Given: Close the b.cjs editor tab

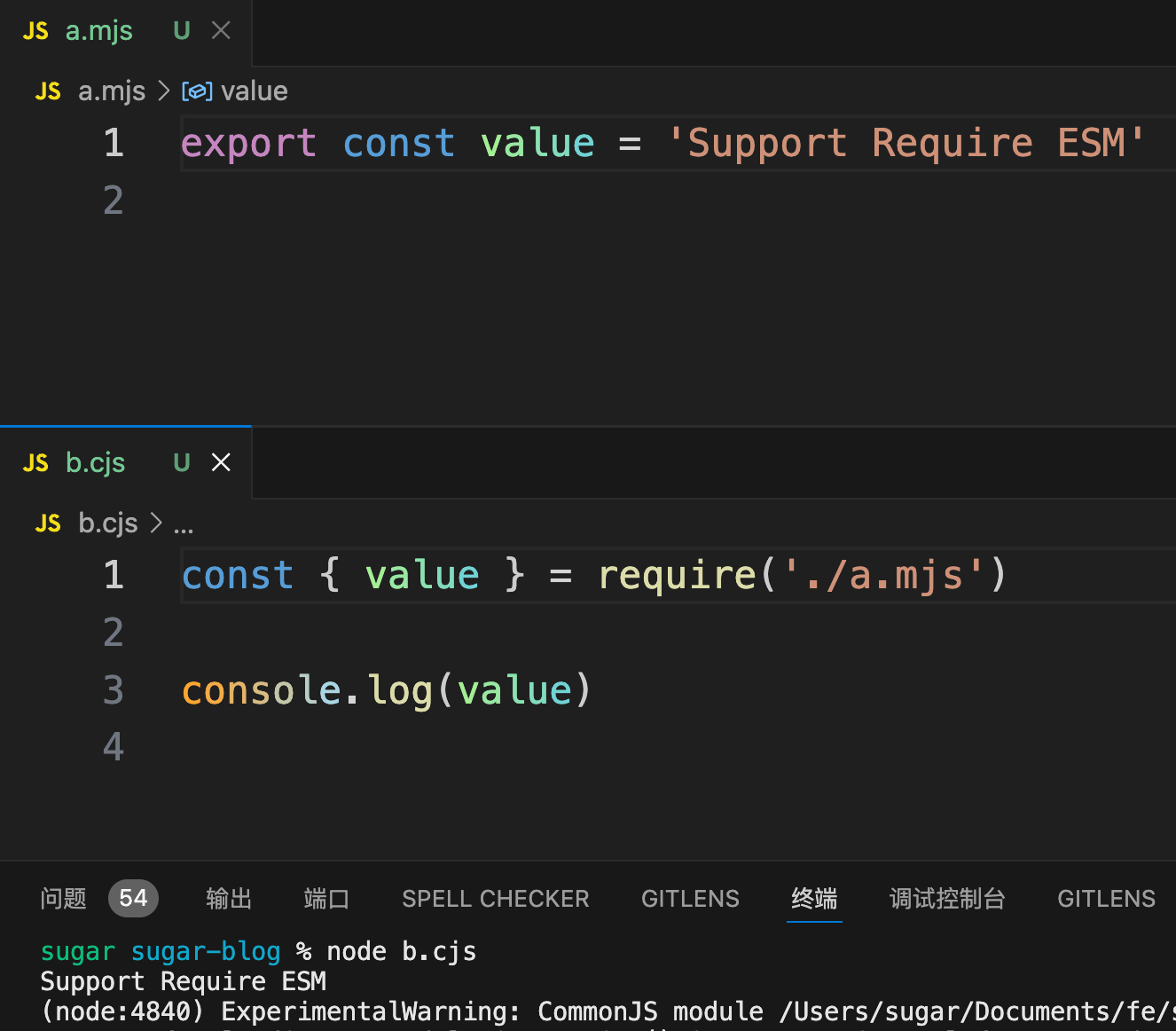Looking at the screenshot, I should [221, 462].
